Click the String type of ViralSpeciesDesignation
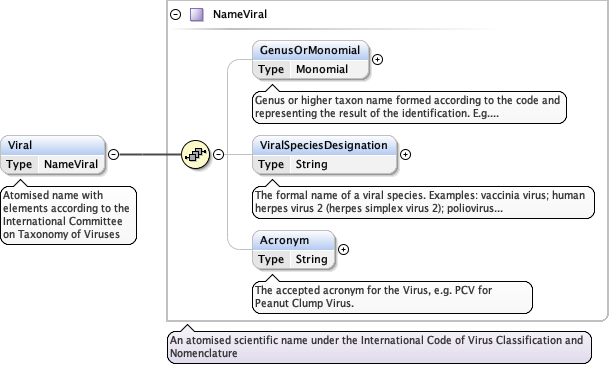The width and height of the screenshot is (610, 367). pos(311,164)
